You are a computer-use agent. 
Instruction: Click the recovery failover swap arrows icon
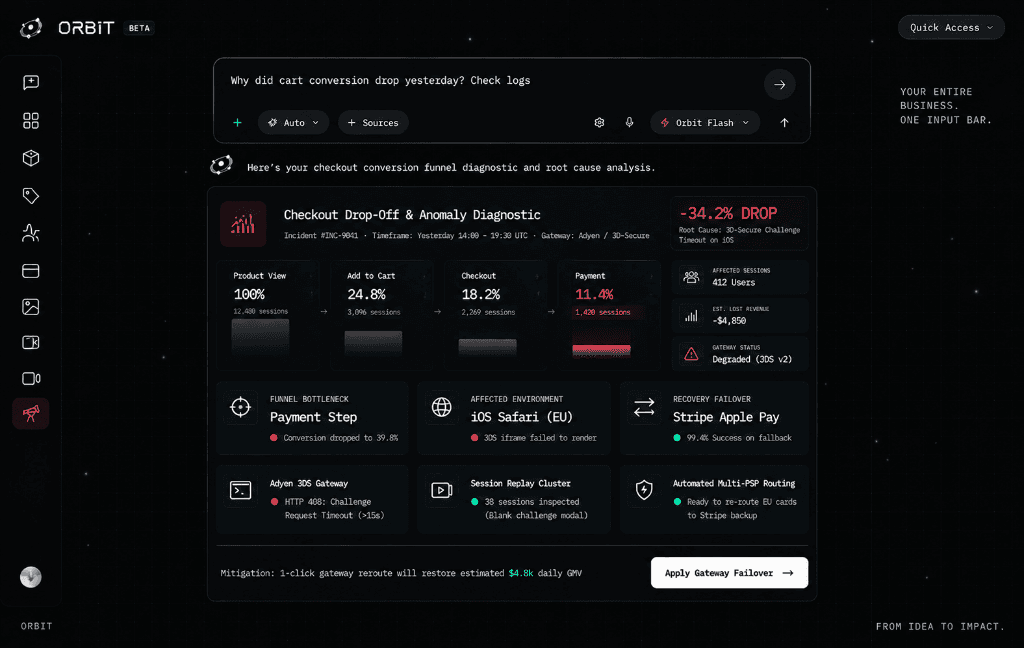pyautogui.click(x=644, y=408)
